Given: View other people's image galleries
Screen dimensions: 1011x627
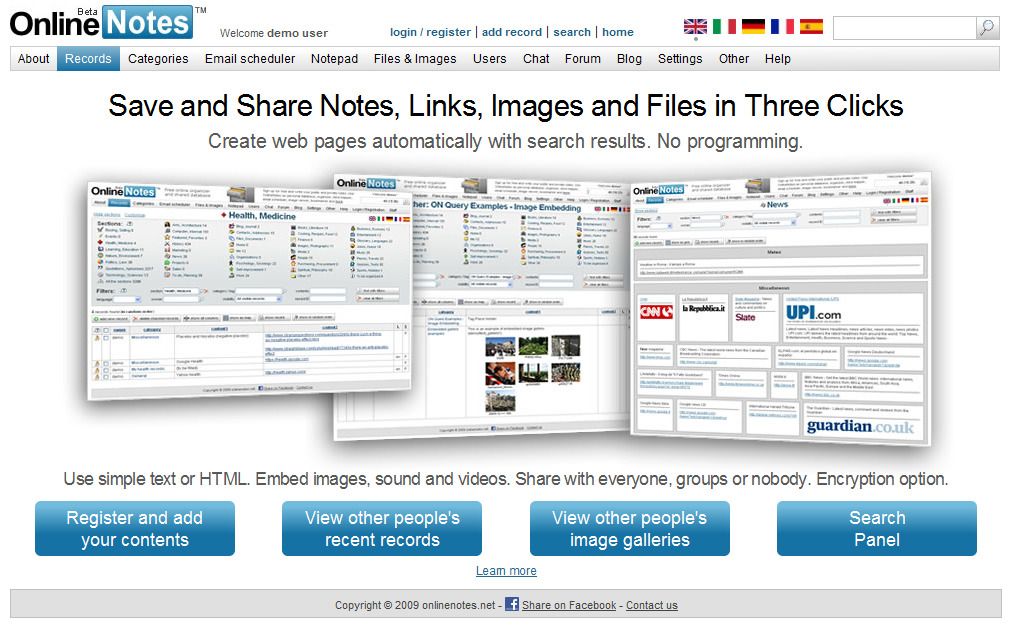Looking at the screenshot, I should coord(629,528).
